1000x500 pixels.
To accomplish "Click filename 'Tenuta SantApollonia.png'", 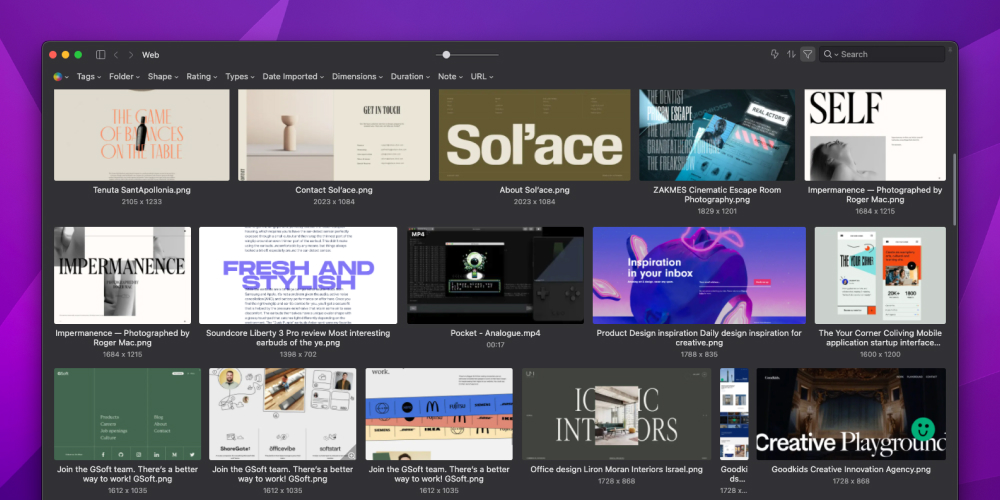I will click(142, 190).
